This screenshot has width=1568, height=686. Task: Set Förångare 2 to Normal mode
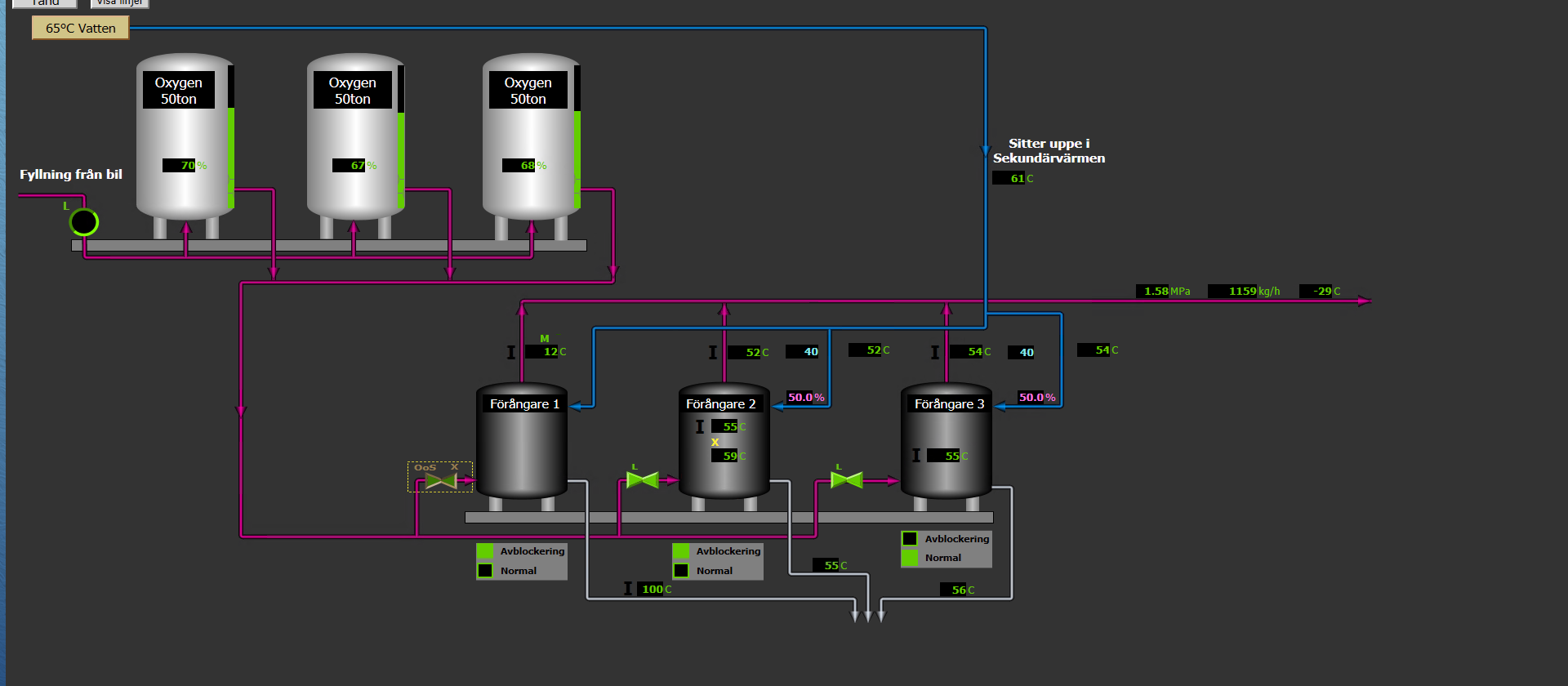tap(681, 571)
